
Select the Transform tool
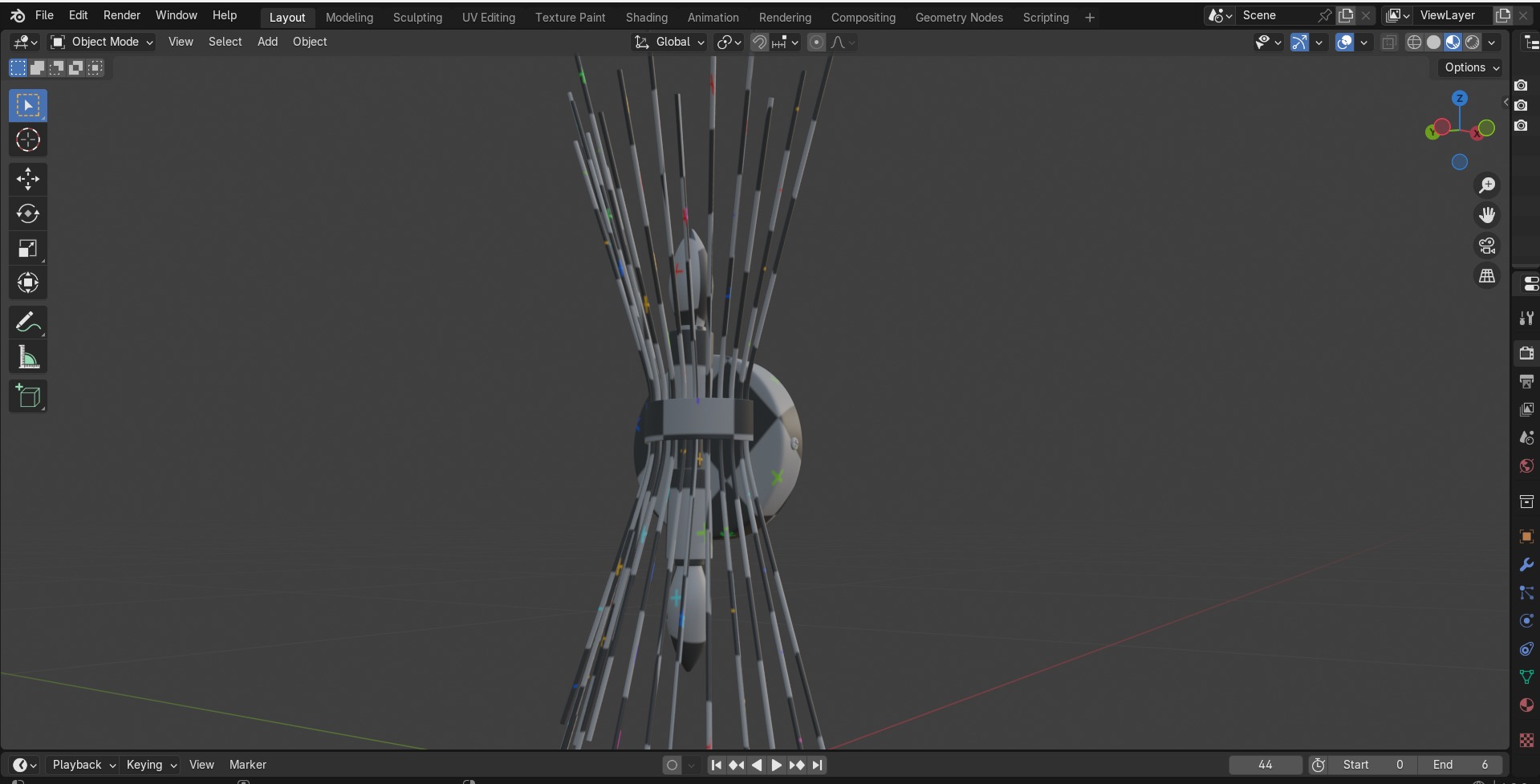point(28,282)
